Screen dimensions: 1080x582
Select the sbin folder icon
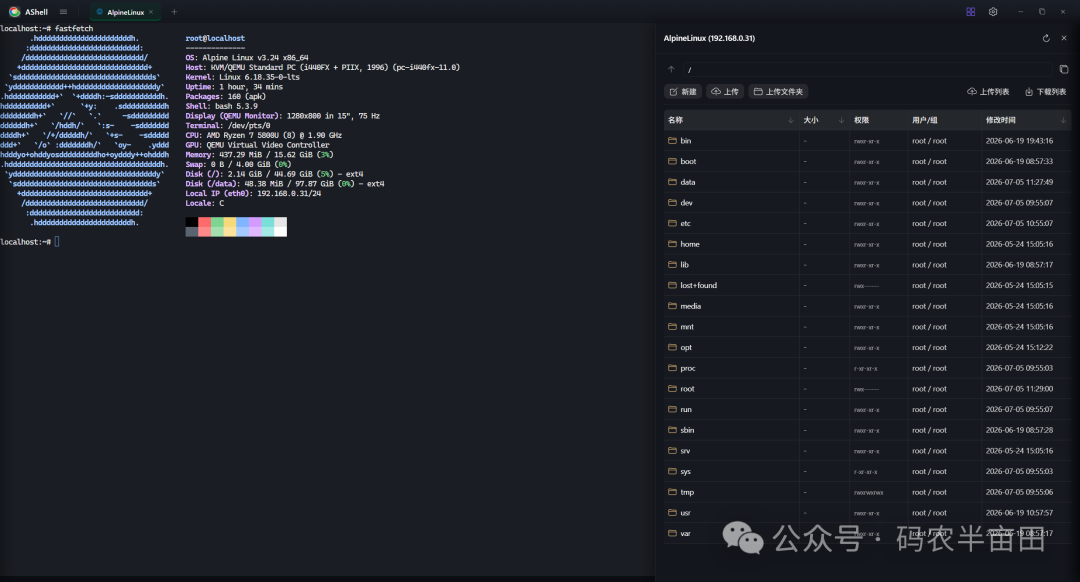pos(672,430)
